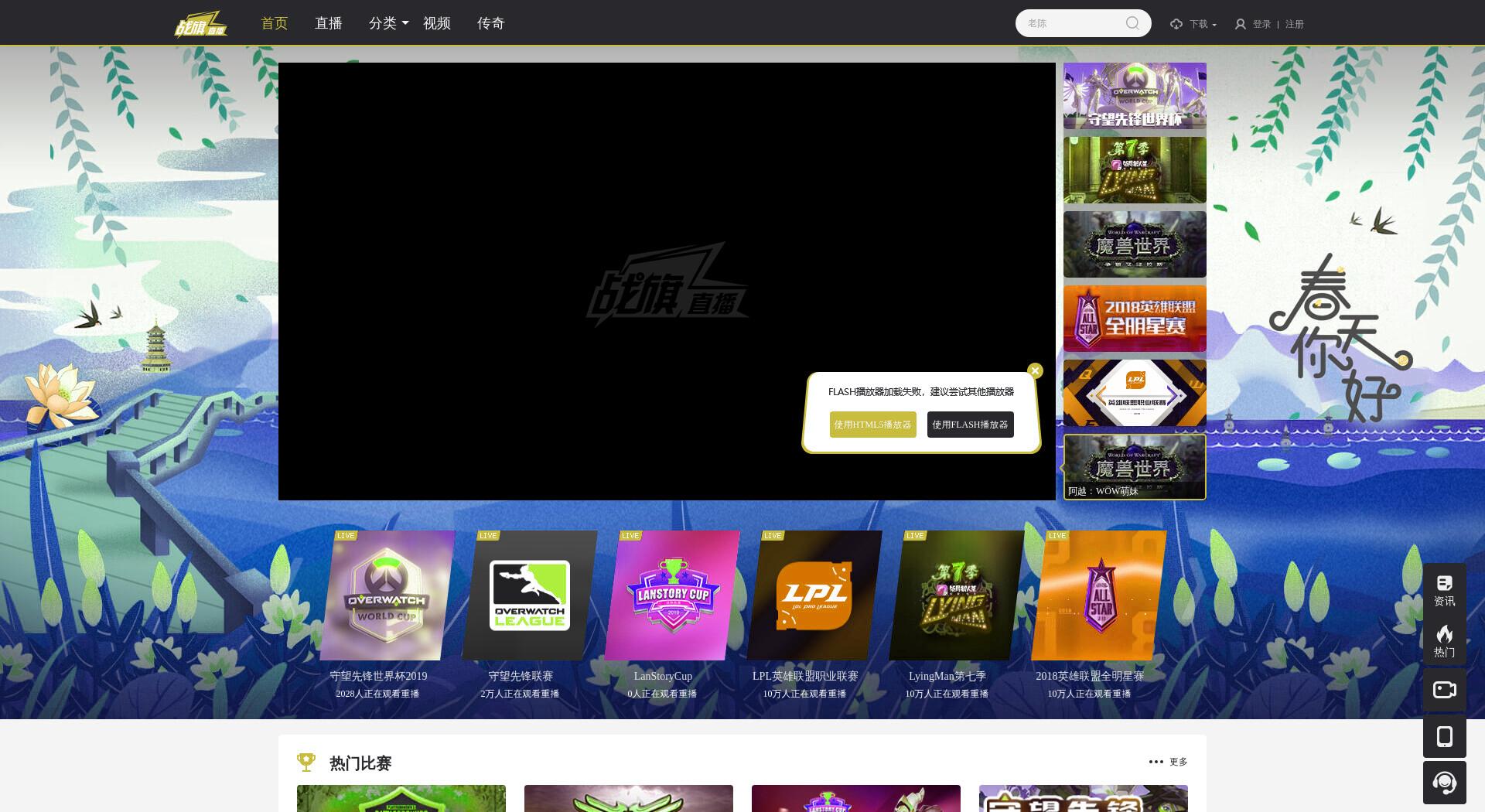Select 守望先锋世界杯 sidebar thumbnail

1135,96
